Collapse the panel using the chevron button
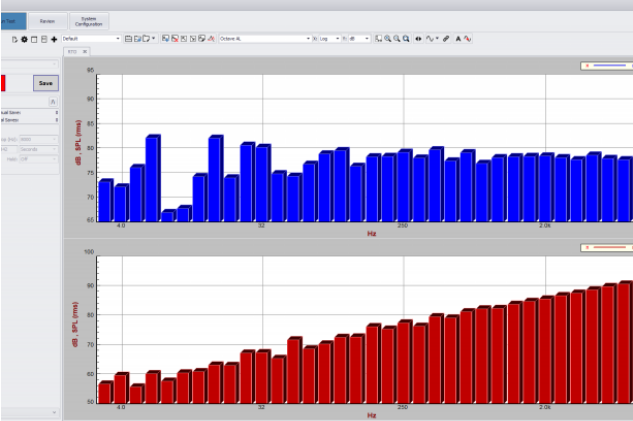The height and width of the screenshot is (421, 633). (x=52, y=101)
